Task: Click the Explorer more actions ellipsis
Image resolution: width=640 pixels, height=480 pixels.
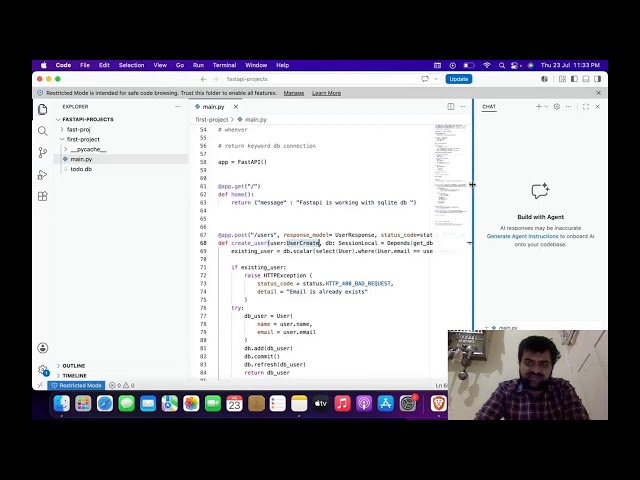Action: [x=178, y=107]
